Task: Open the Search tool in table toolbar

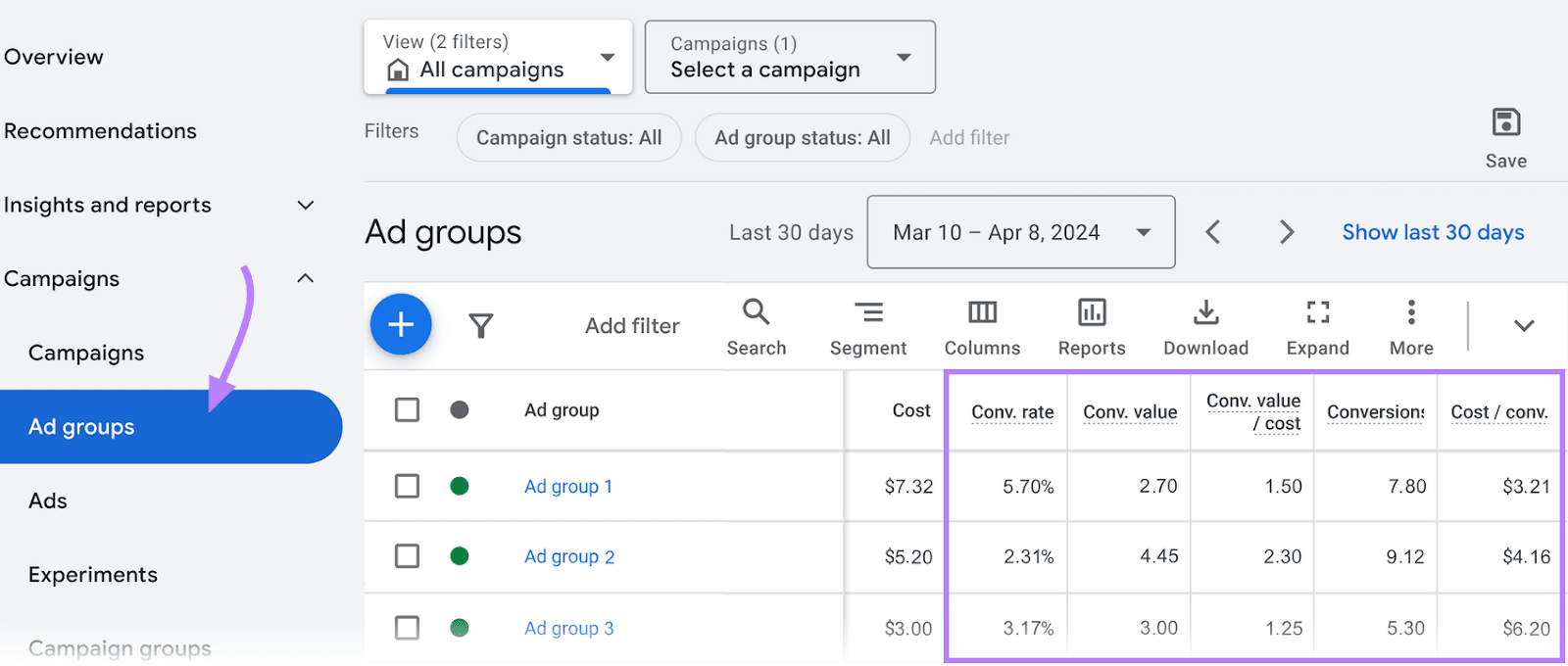Action: 756,327
